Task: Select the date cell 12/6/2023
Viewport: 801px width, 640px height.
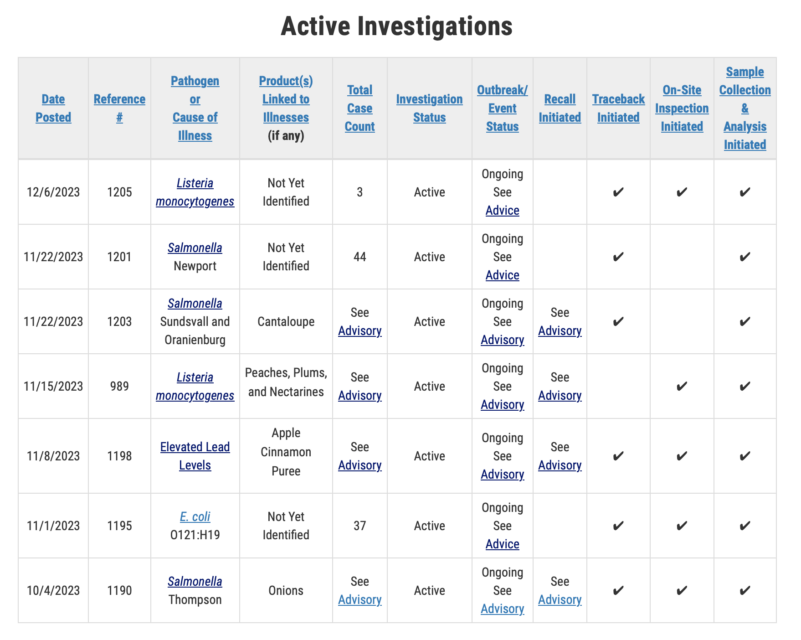Action: pyautogui.click(x=53, y=192)
